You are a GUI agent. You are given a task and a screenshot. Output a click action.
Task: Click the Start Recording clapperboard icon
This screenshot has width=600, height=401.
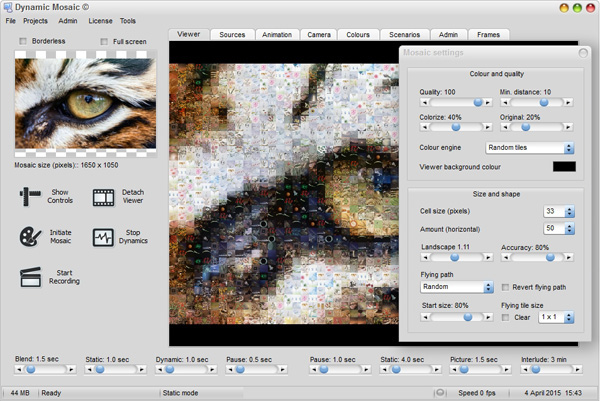pyautogui.click(x=32, y=275)
